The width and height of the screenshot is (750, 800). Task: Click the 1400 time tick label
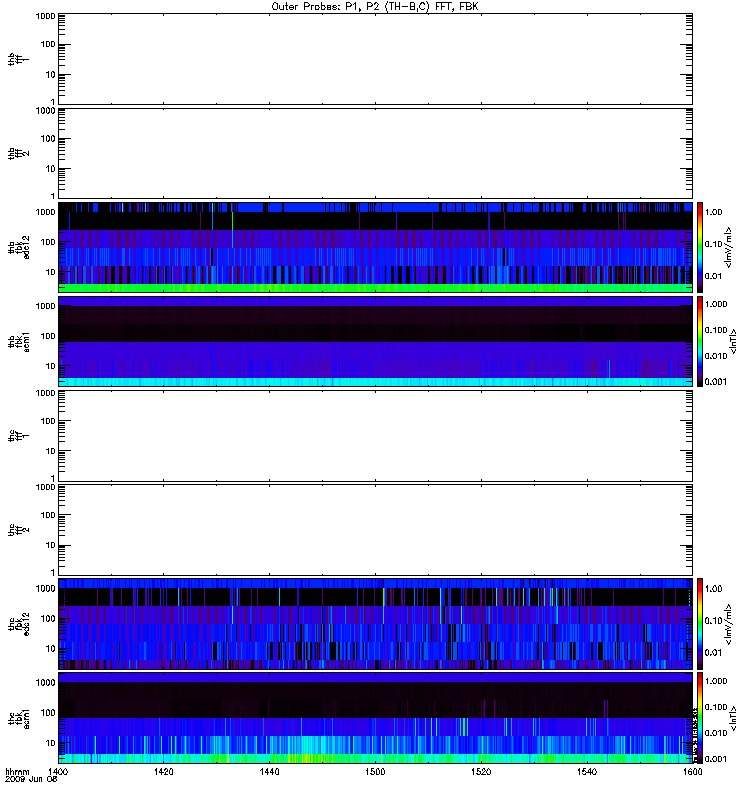point(57,771)
